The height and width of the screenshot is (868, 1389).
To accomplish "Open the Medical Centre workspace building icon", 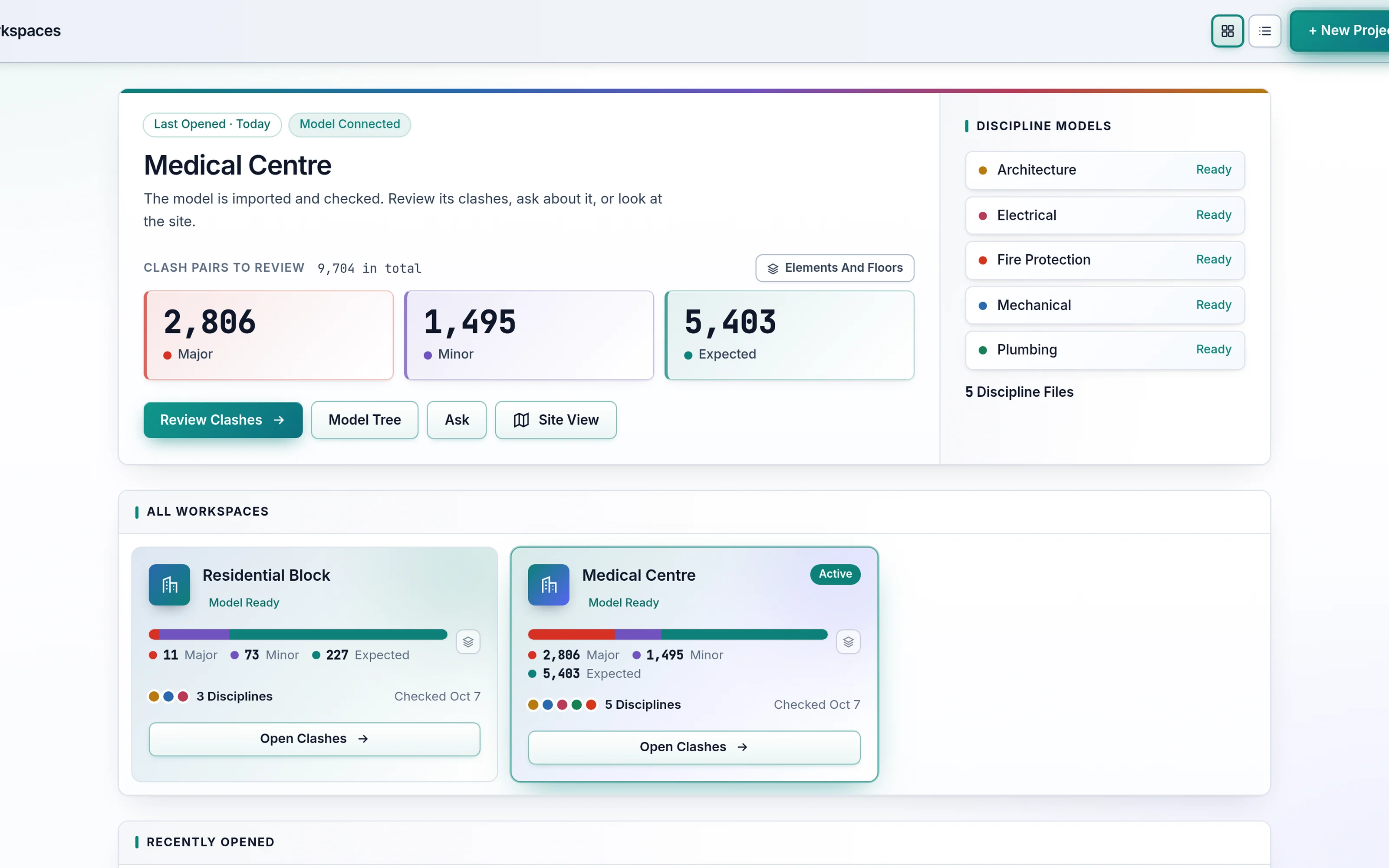I will [x=549, y=585].
